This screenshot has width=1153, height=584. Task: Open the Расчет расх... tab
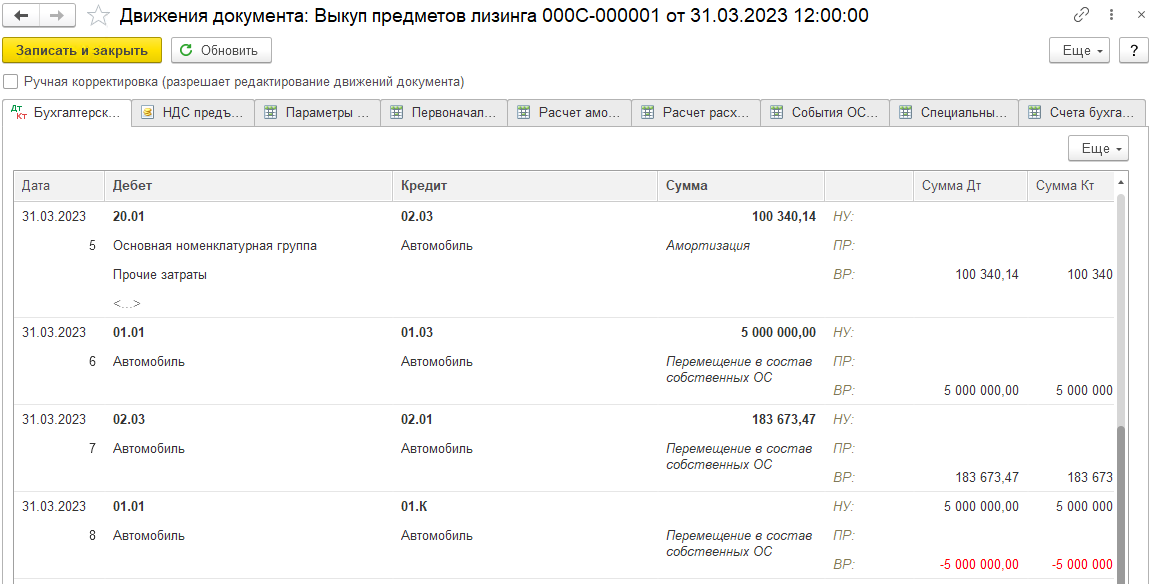click(696, 113)
